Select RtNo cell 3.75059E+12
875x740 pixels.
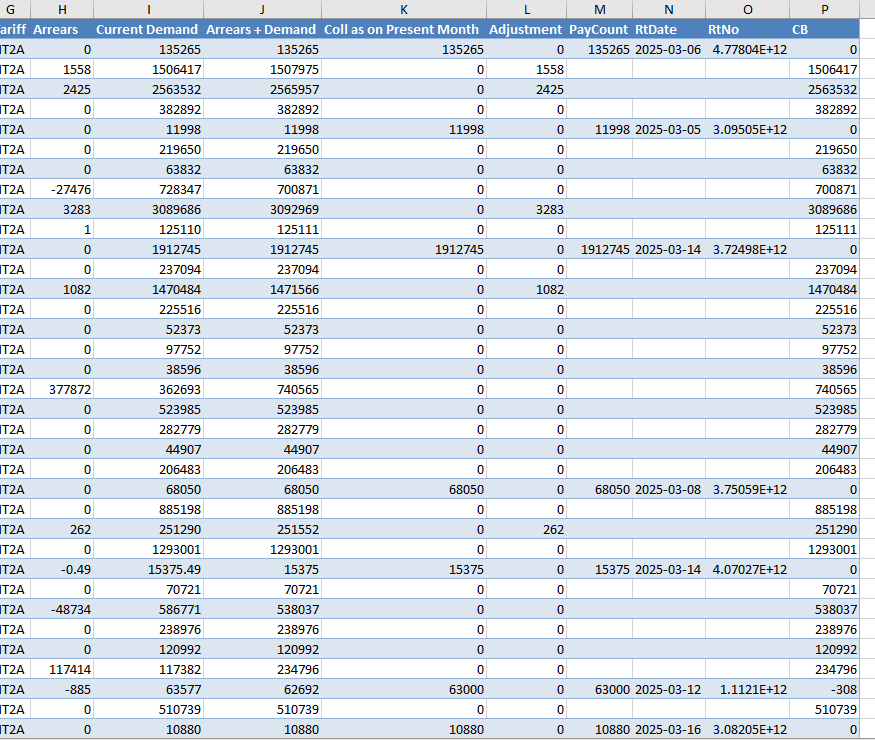coord(747,489)
